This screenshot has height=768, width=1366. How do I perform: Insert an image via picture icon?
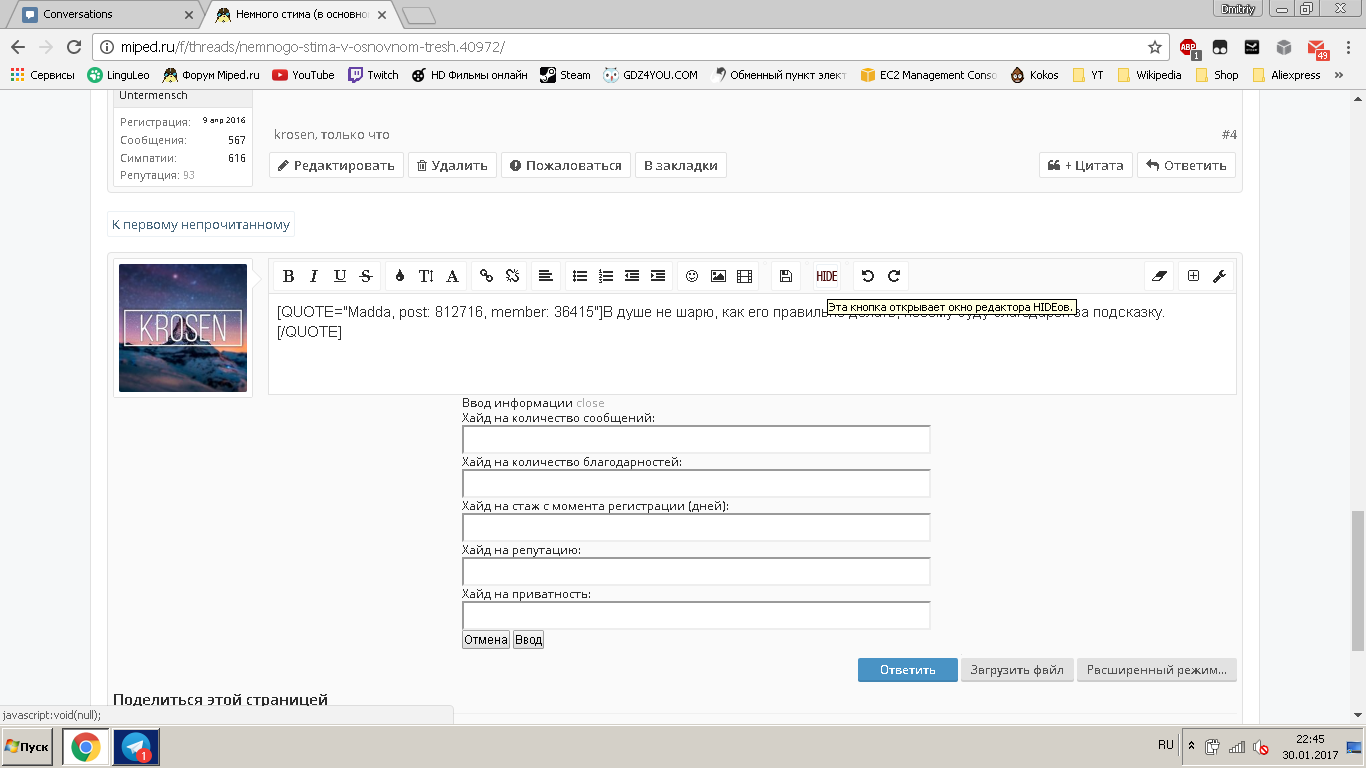pos(718,276)
